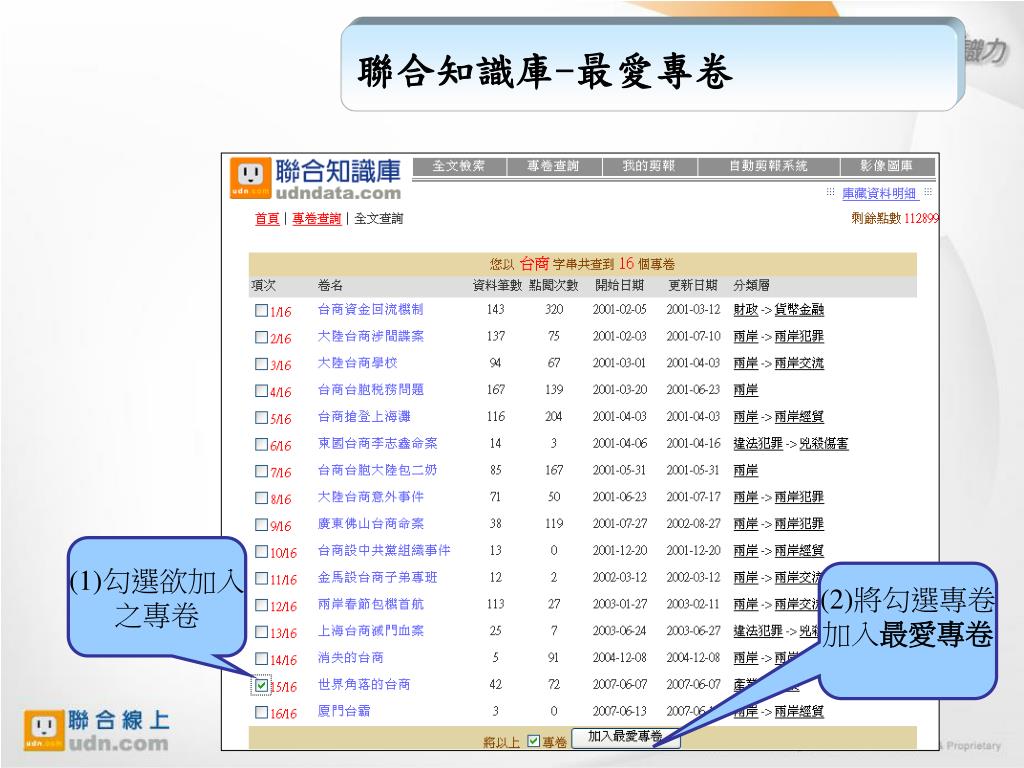Uncheck the checked box for row 15/16

pyautogui.click(x=261, y=685)
